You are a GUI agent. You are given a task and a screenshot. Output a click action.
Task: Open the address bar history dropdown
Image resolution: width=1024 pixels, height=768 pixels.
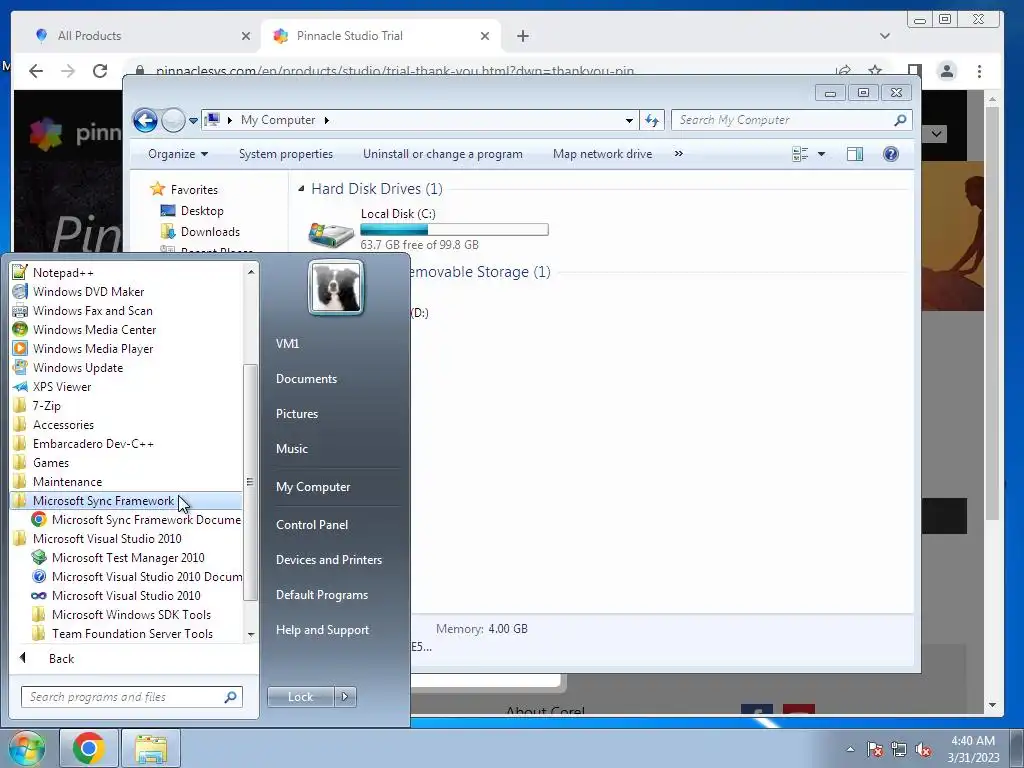[x=629, y=121]
